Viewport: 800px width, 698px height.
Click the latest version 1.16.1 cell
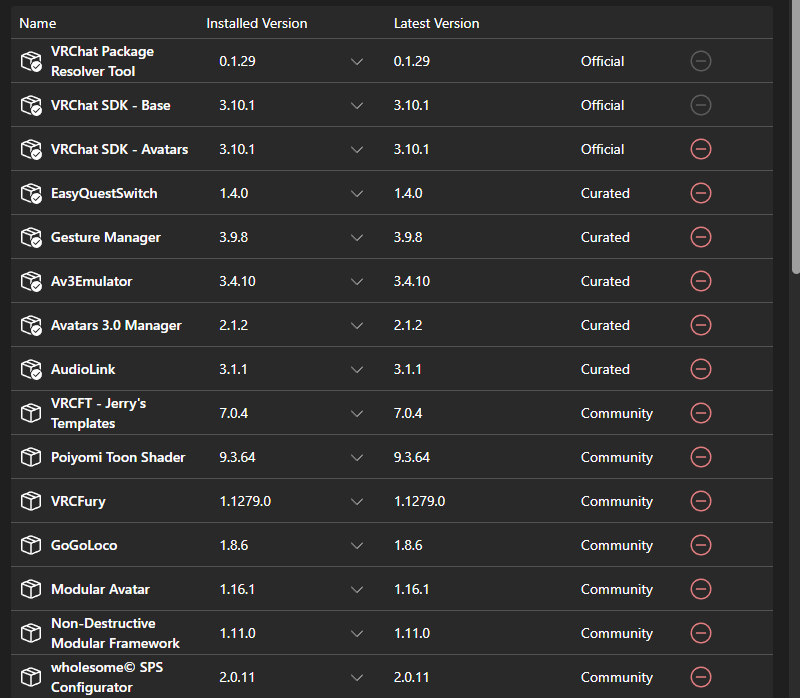click(x=411, y=589)
